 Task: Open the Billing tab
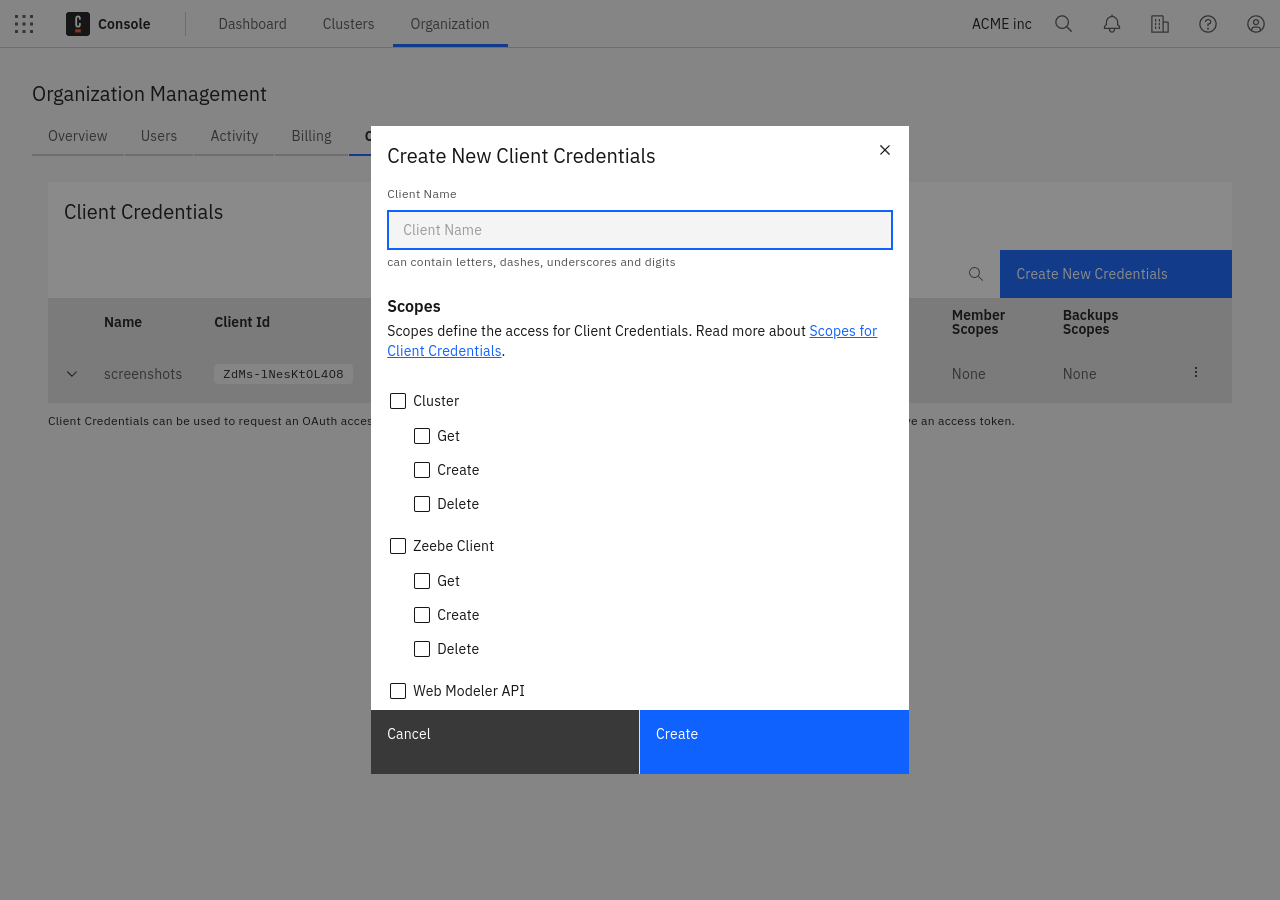[311, 136]
